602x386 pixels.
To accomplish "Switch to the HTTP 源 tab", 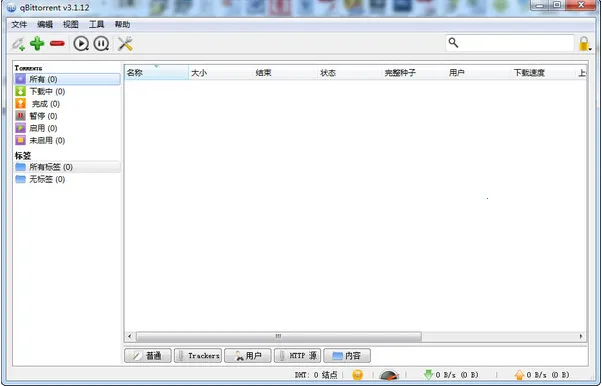I will click(x=298, y=356).
